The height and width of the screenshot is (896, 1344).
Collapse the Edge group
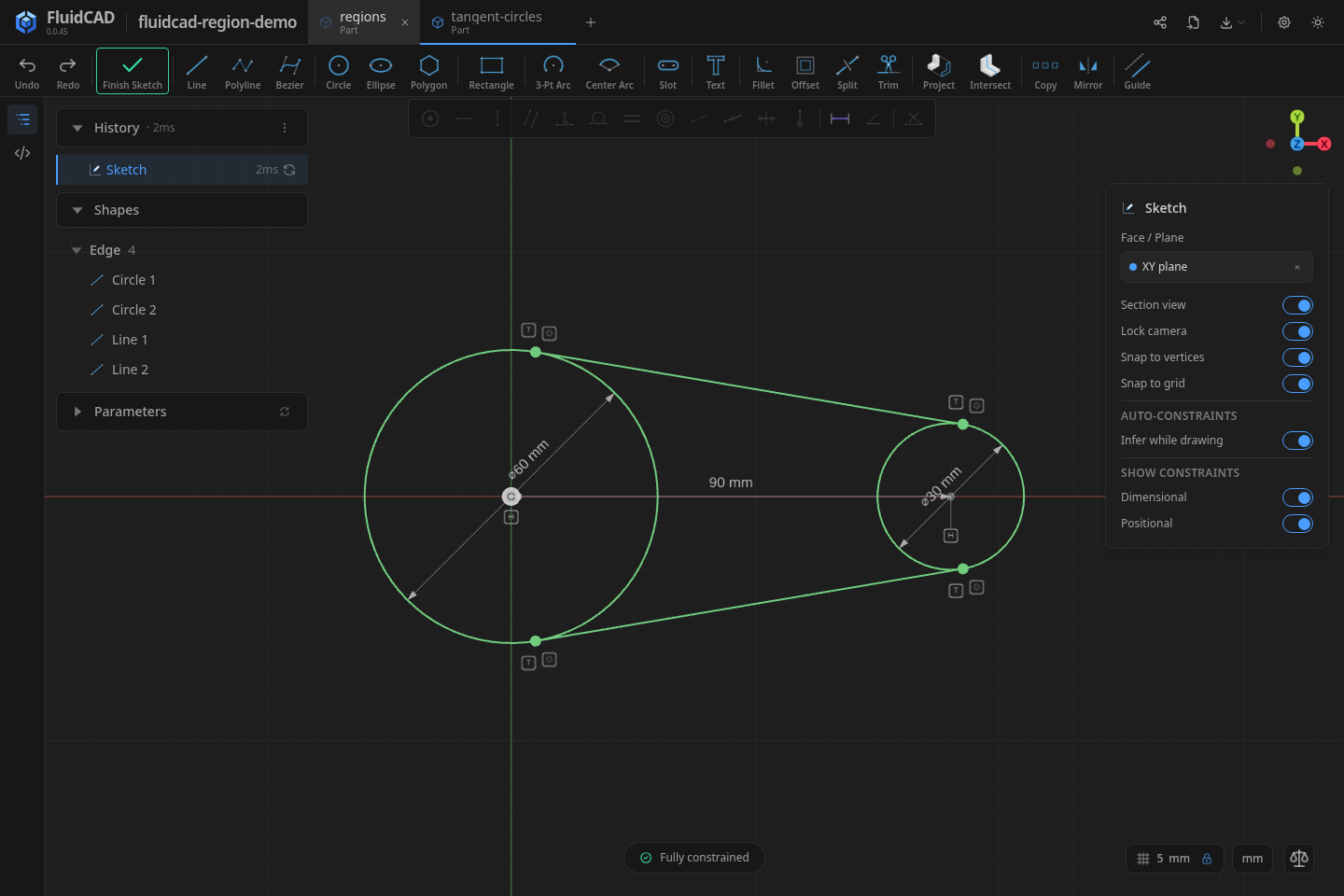pos(77,250)
